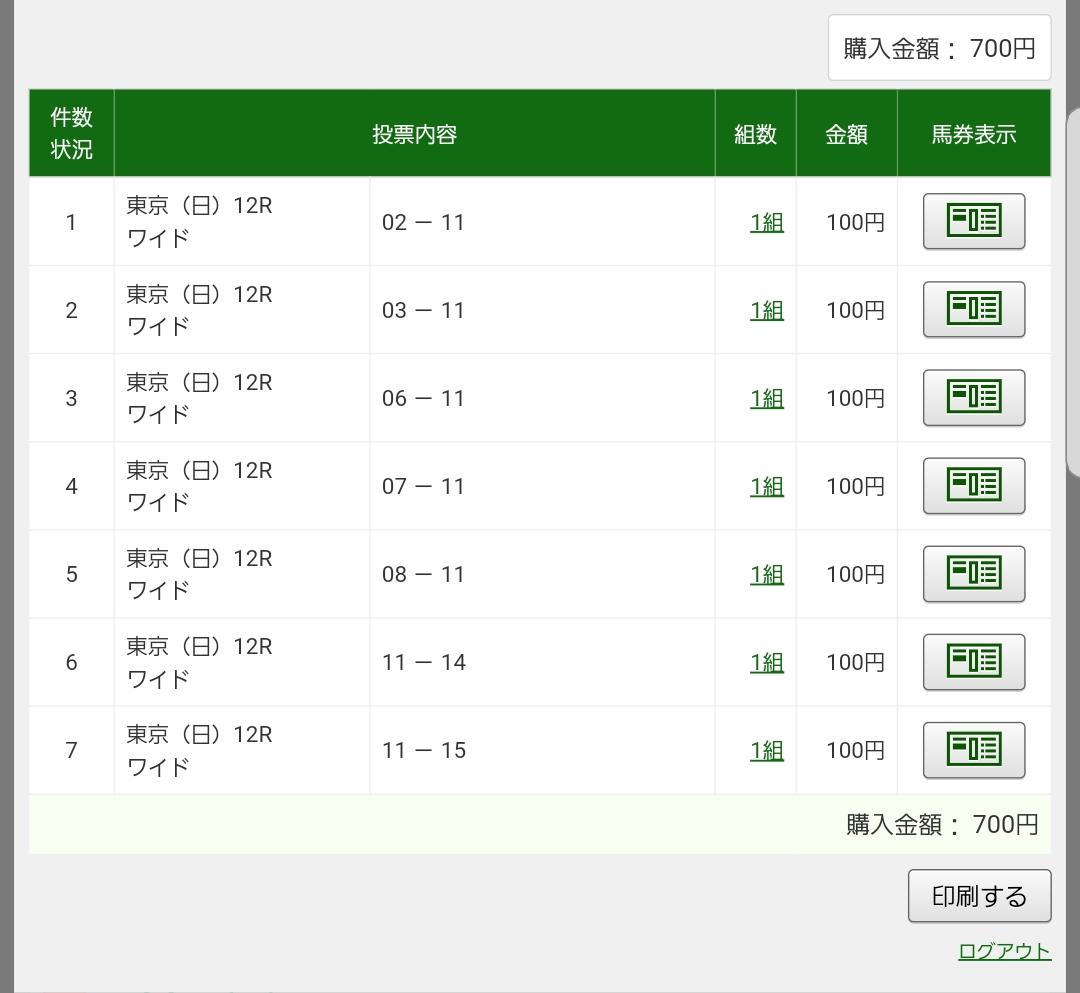Open 1組 link for 03-11 bet
Screen dimensions: 1080x993
tap(766, 310)
